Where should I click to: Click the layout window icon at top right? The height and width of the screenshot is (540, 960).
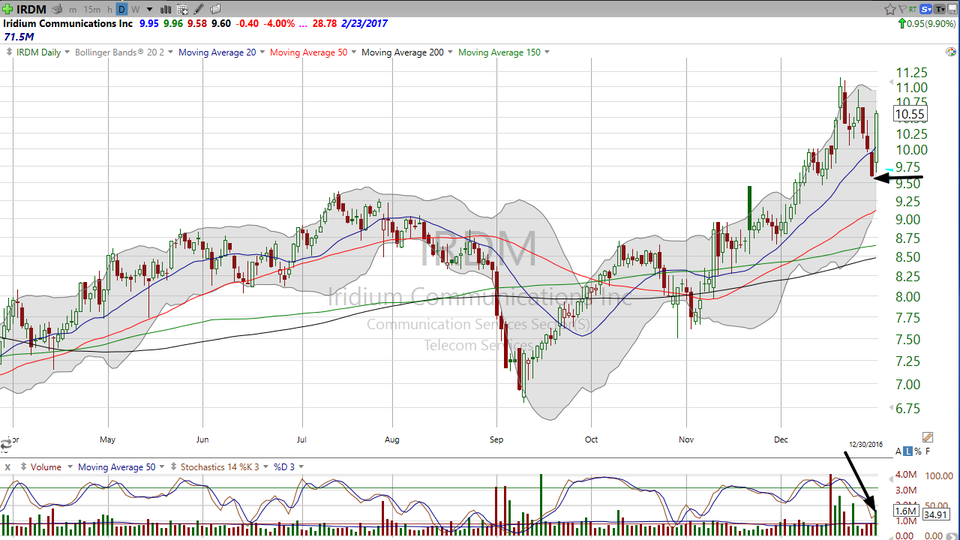(952, 9)
